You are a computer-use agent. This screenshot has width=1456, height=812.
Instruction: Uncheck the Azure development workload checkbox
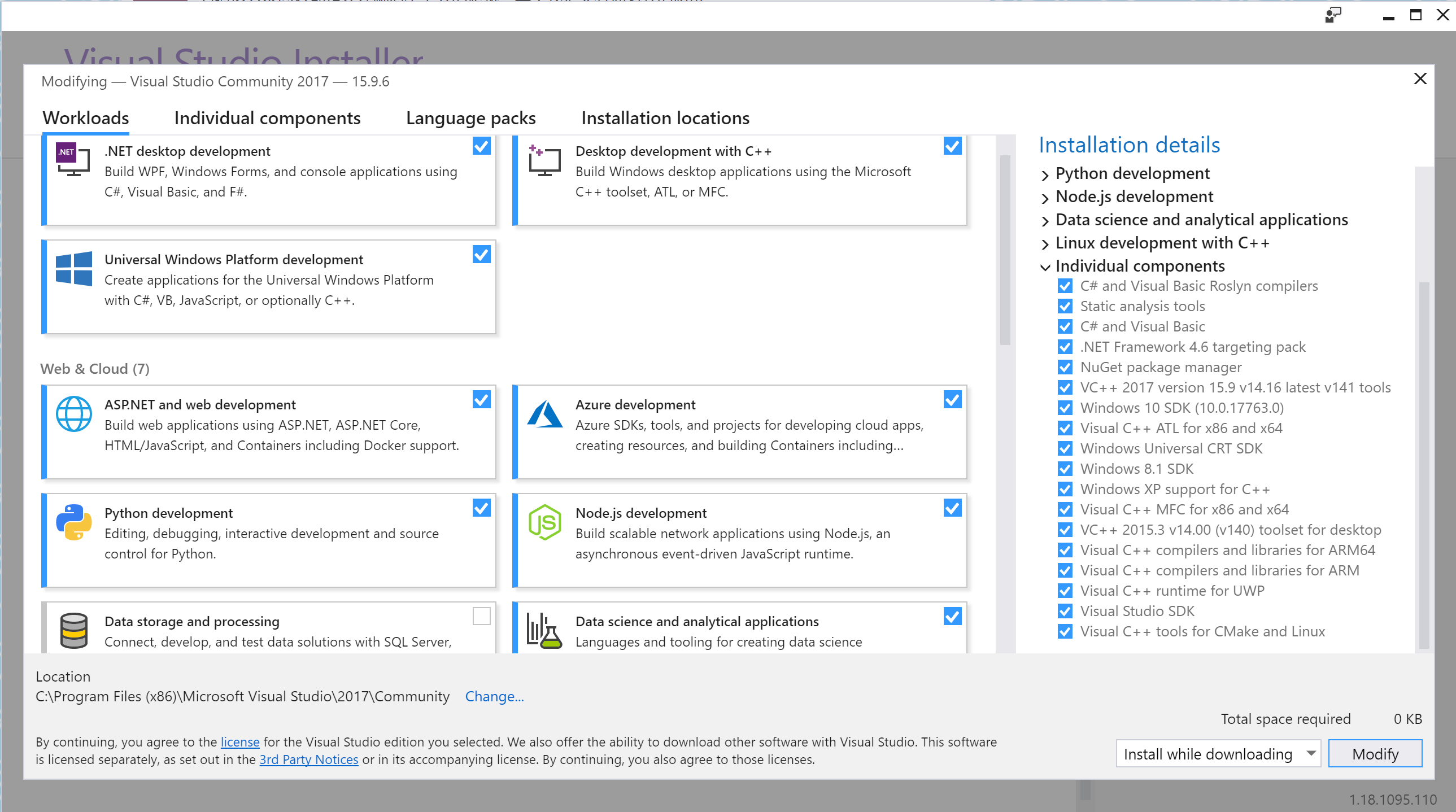click(x=952, y=399)
